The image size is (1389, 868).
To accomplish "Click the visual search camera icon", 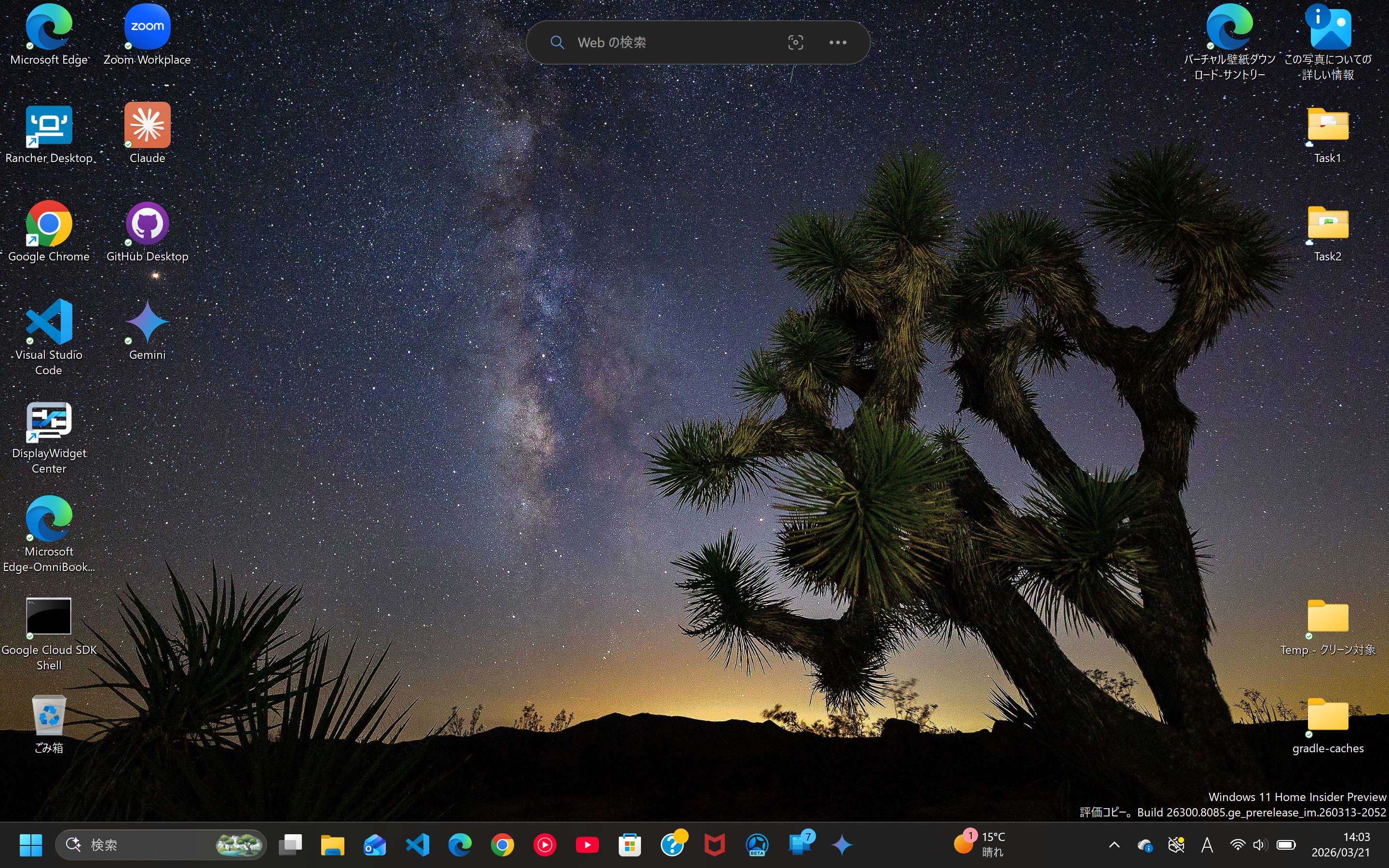I will (x=795, y=42).
